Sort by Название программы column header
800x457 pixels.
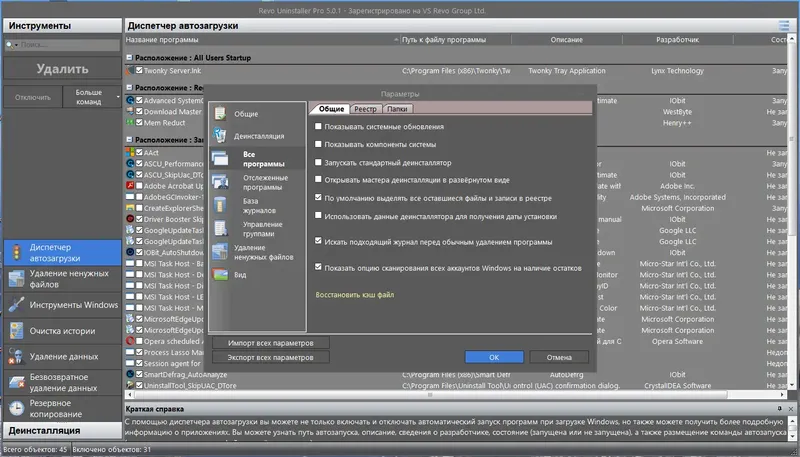[262, 39]
